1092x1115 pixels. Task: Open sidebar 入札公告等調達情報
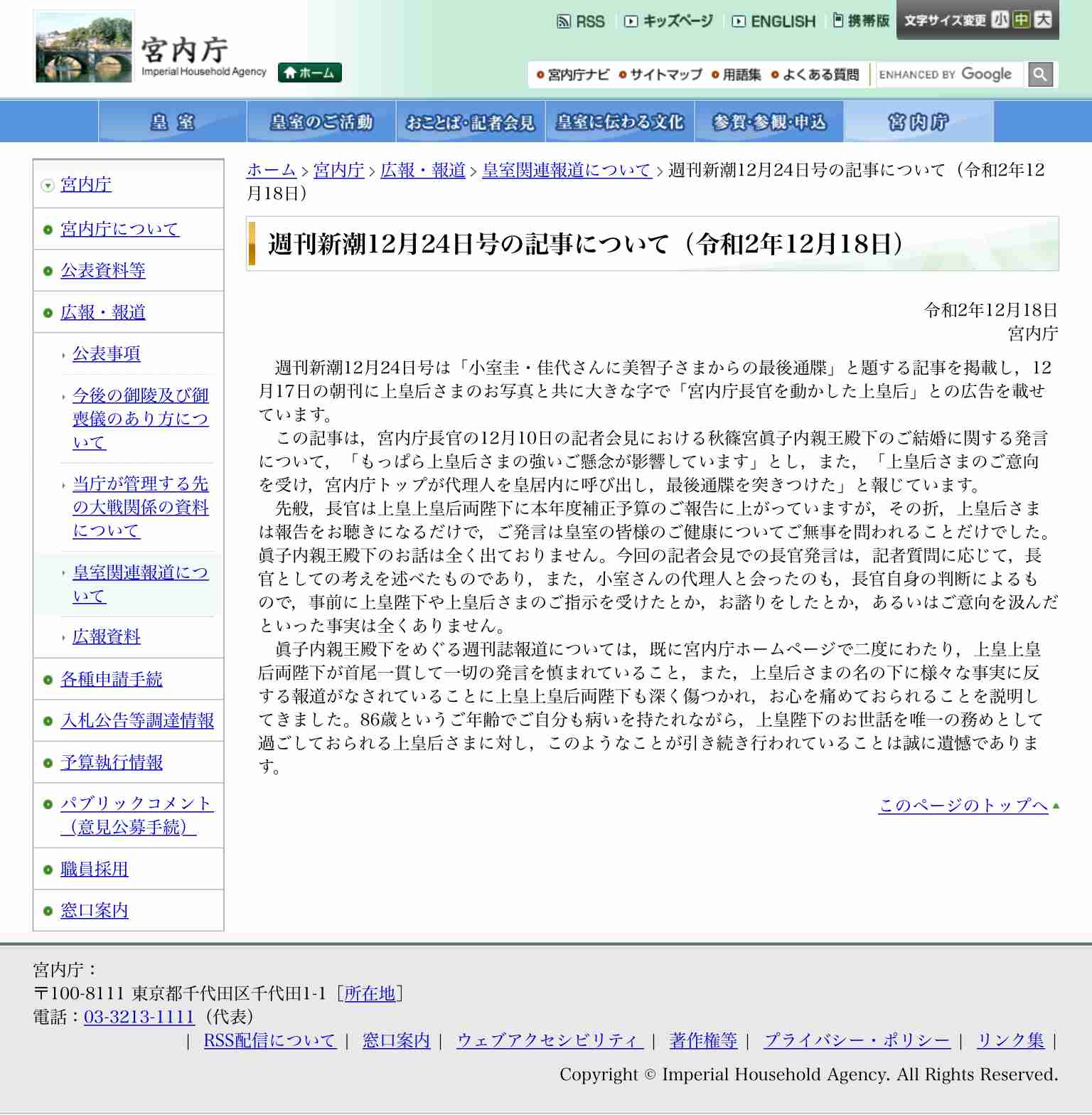pyautogui.click(x=137, y=720)
